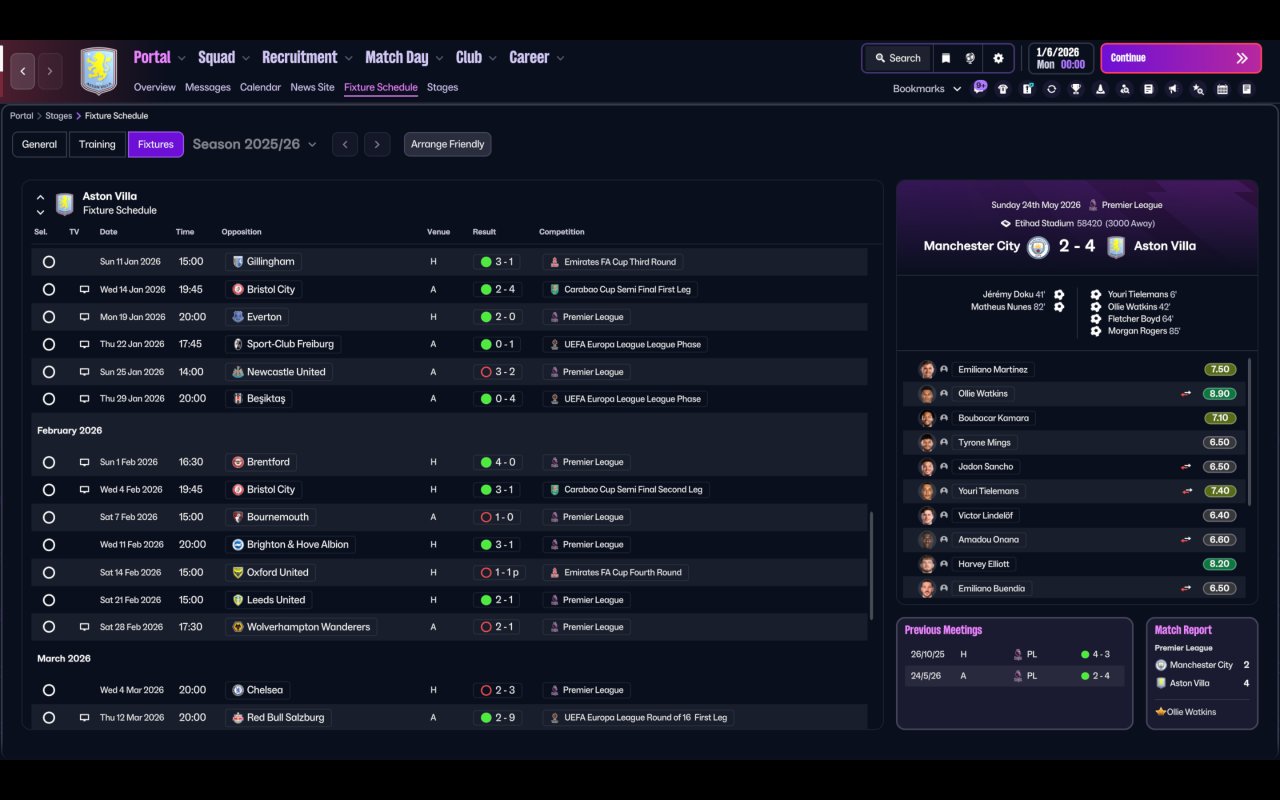The image size is (1280, 800).
Task: Expand the Portal menu dropdown arrow
Action: pos(182,58)
